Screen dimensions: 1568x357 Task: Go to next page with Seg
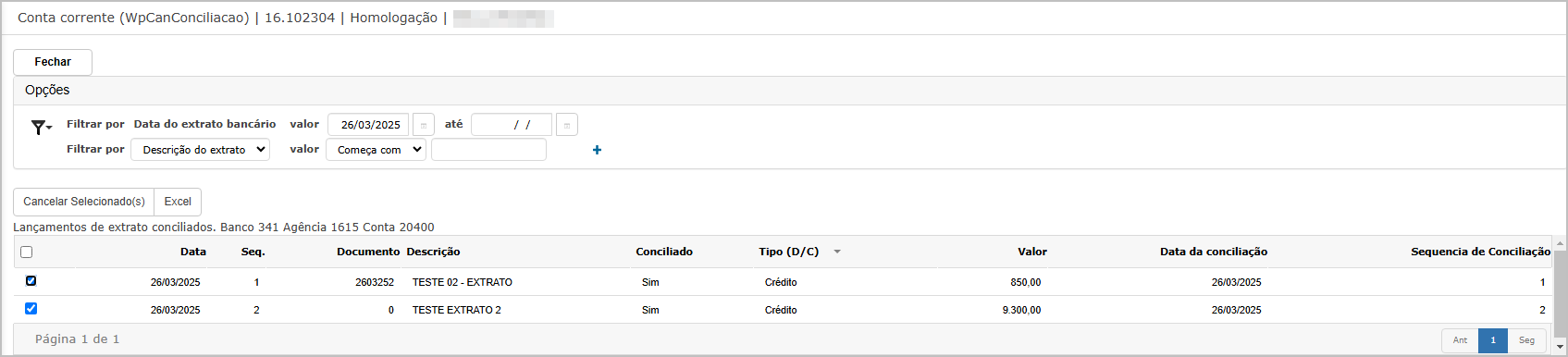point(1526,340)
